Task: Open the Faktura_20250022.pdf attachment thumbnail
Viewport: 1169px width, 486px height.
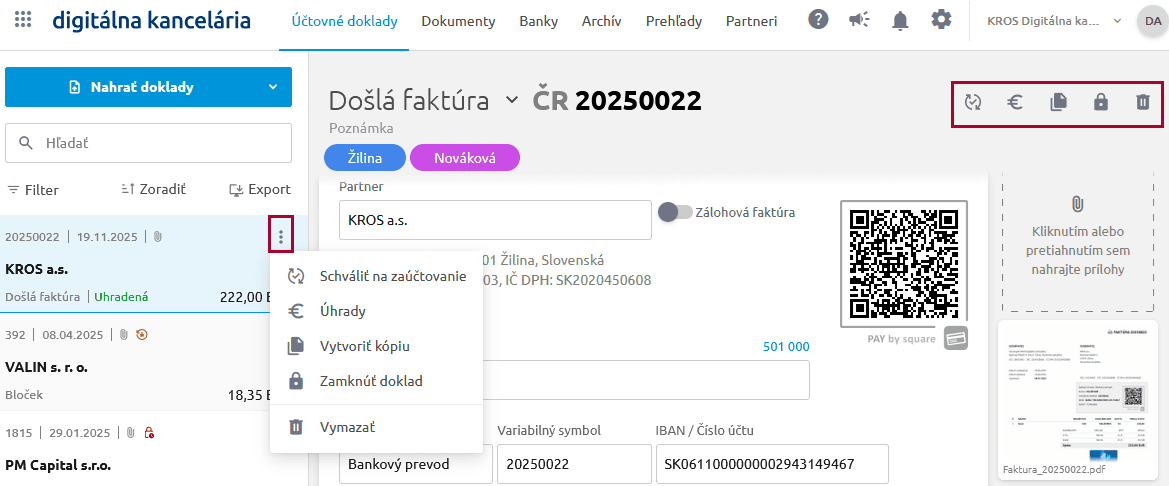Action: pos(1077,395)
